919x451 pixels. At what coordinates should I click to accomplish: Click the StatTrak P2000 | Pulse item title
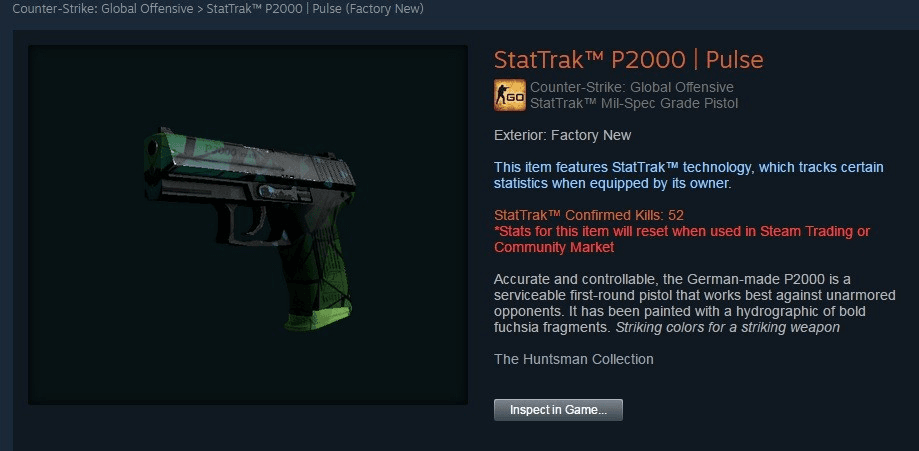(x=628, y=60)
